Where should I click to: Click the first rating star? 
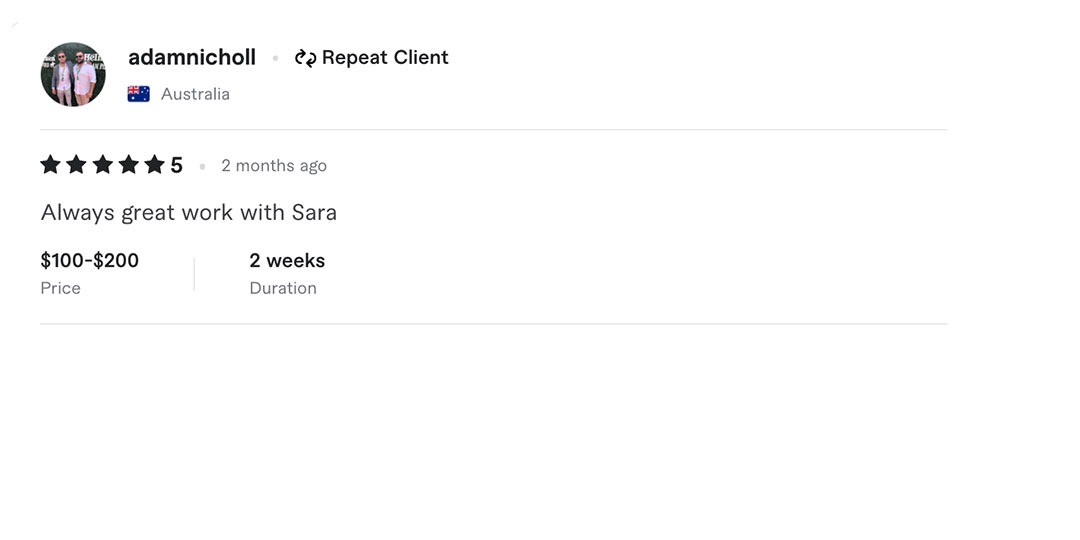pos(51,165)
